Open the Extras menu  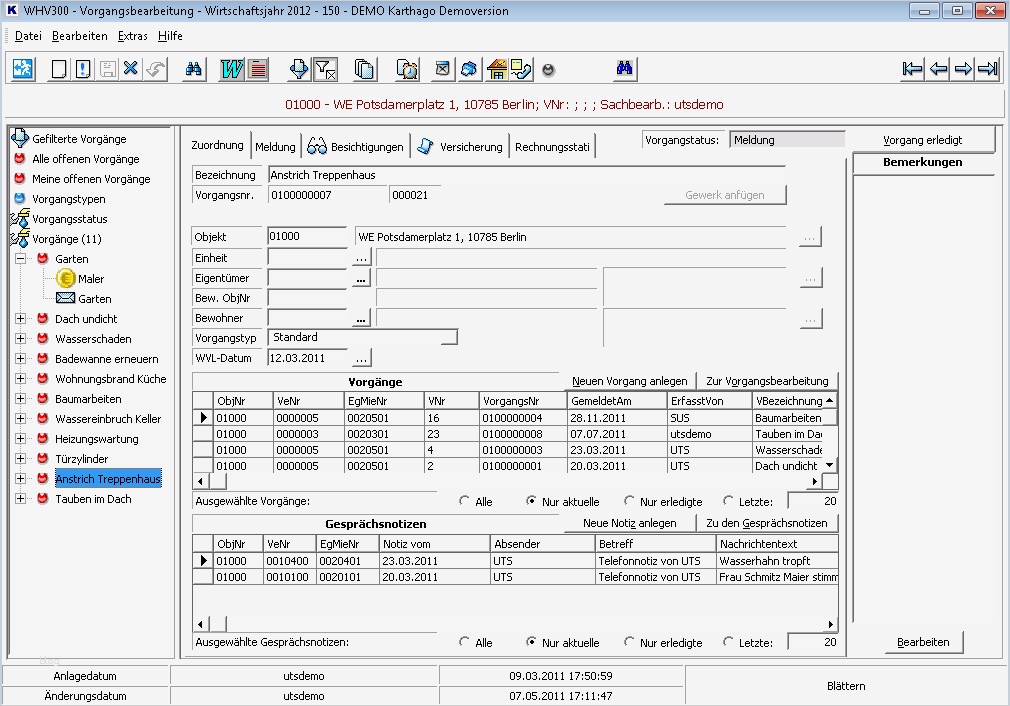[131, 36]
